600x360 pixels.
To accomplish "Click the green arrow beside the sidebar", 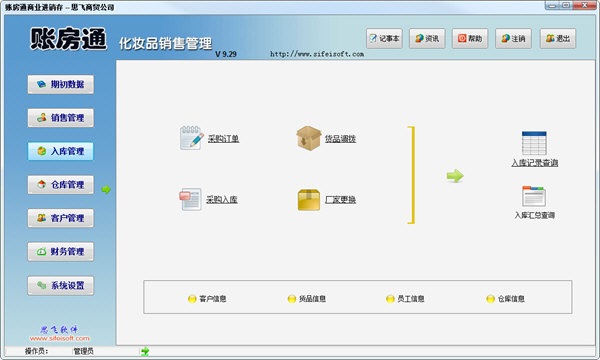I will (x=106, y=189).
